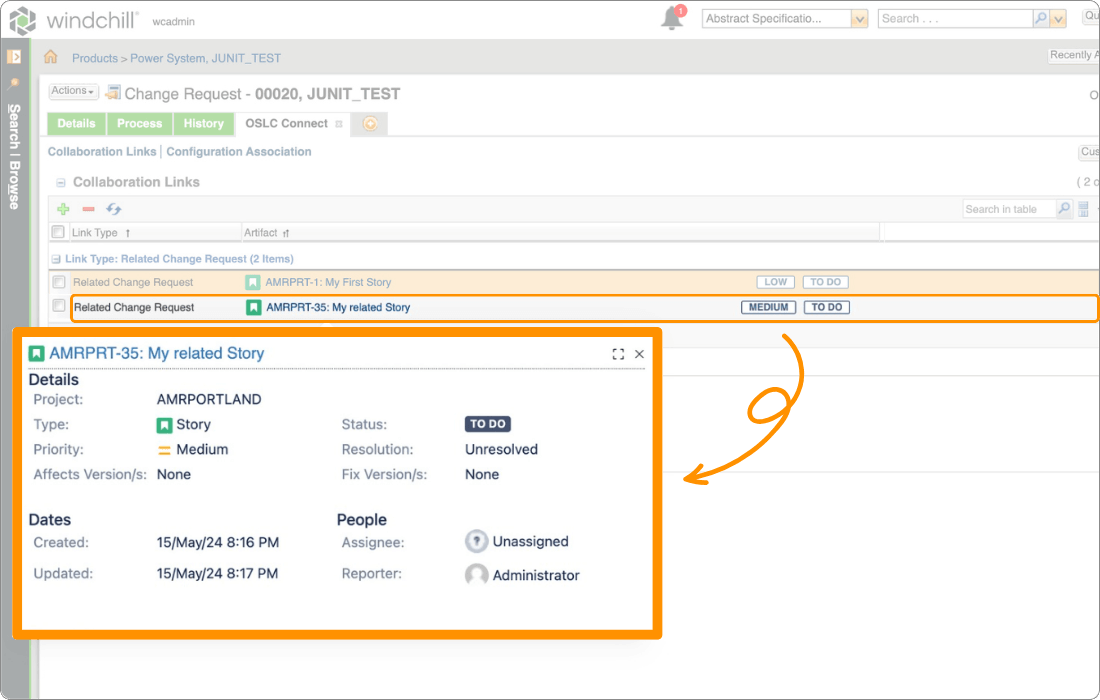Switch to the Process tab

(x=139, y=123)
